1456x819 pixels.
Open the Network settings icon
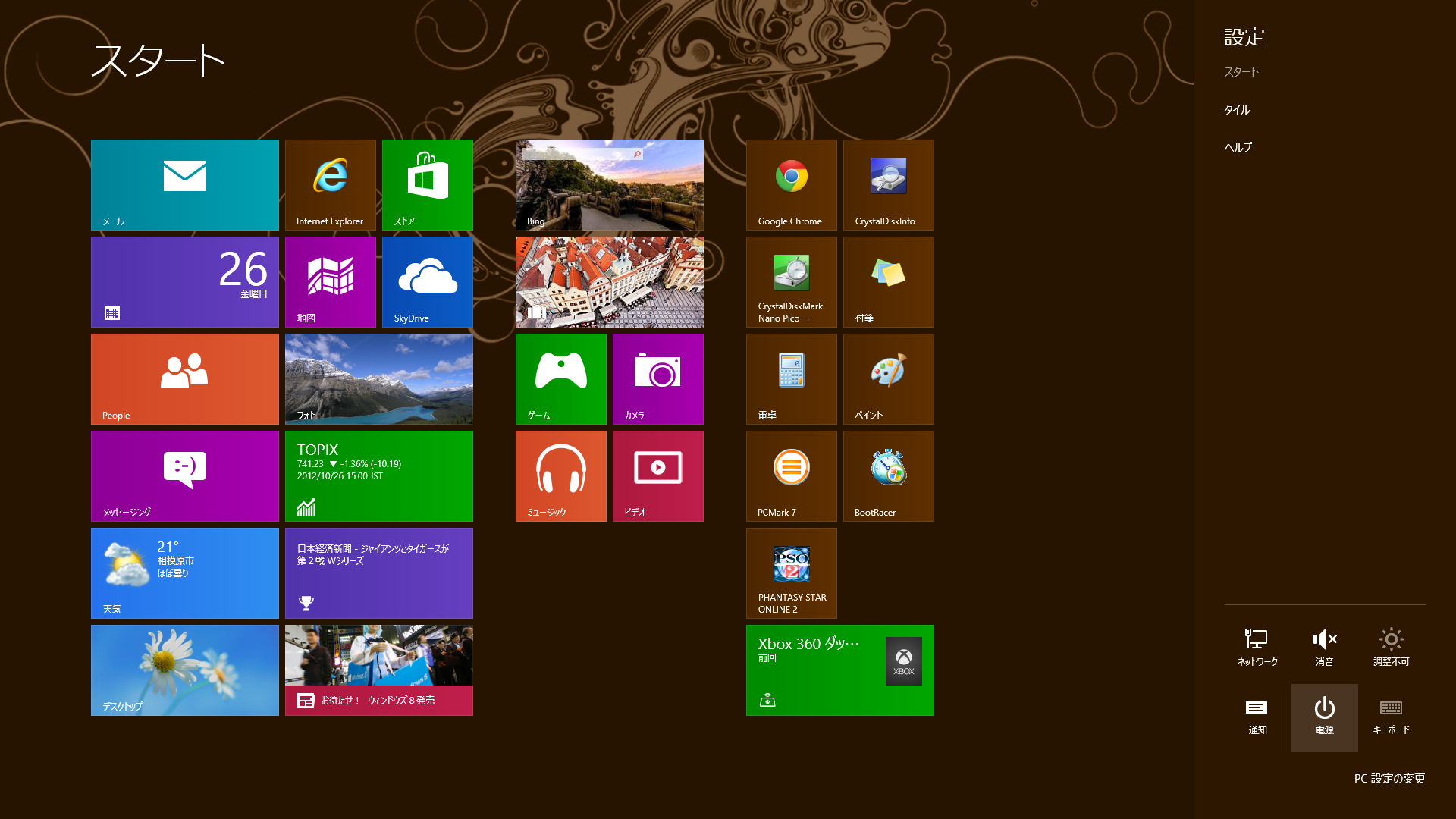[1257, 647]
